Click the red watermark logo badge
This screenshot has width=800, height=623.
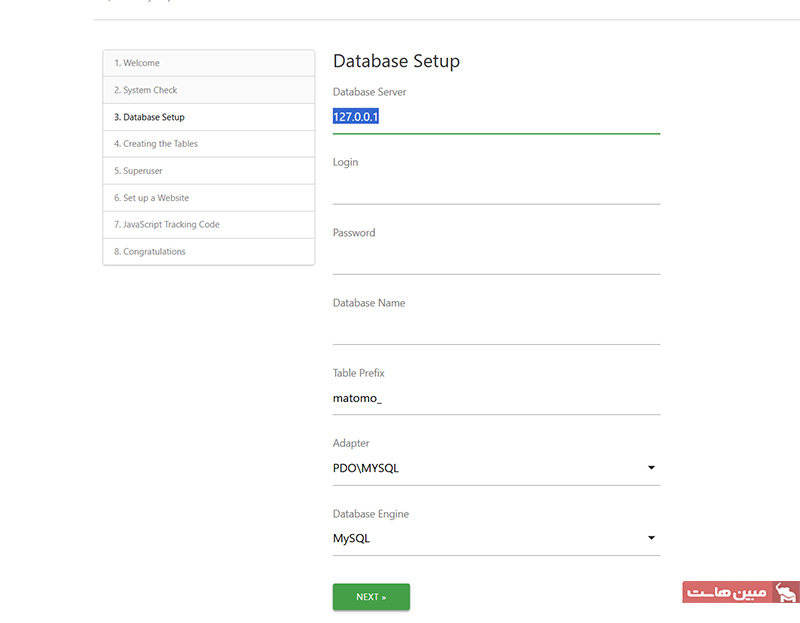click(740, 593)
